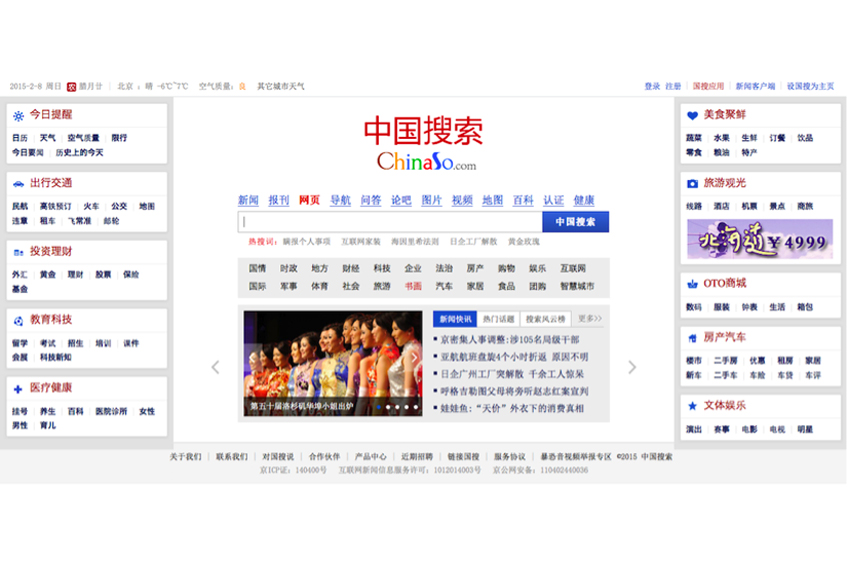
Task: Open 国搜应用 link in top bar
Action: tap(708, 86)
